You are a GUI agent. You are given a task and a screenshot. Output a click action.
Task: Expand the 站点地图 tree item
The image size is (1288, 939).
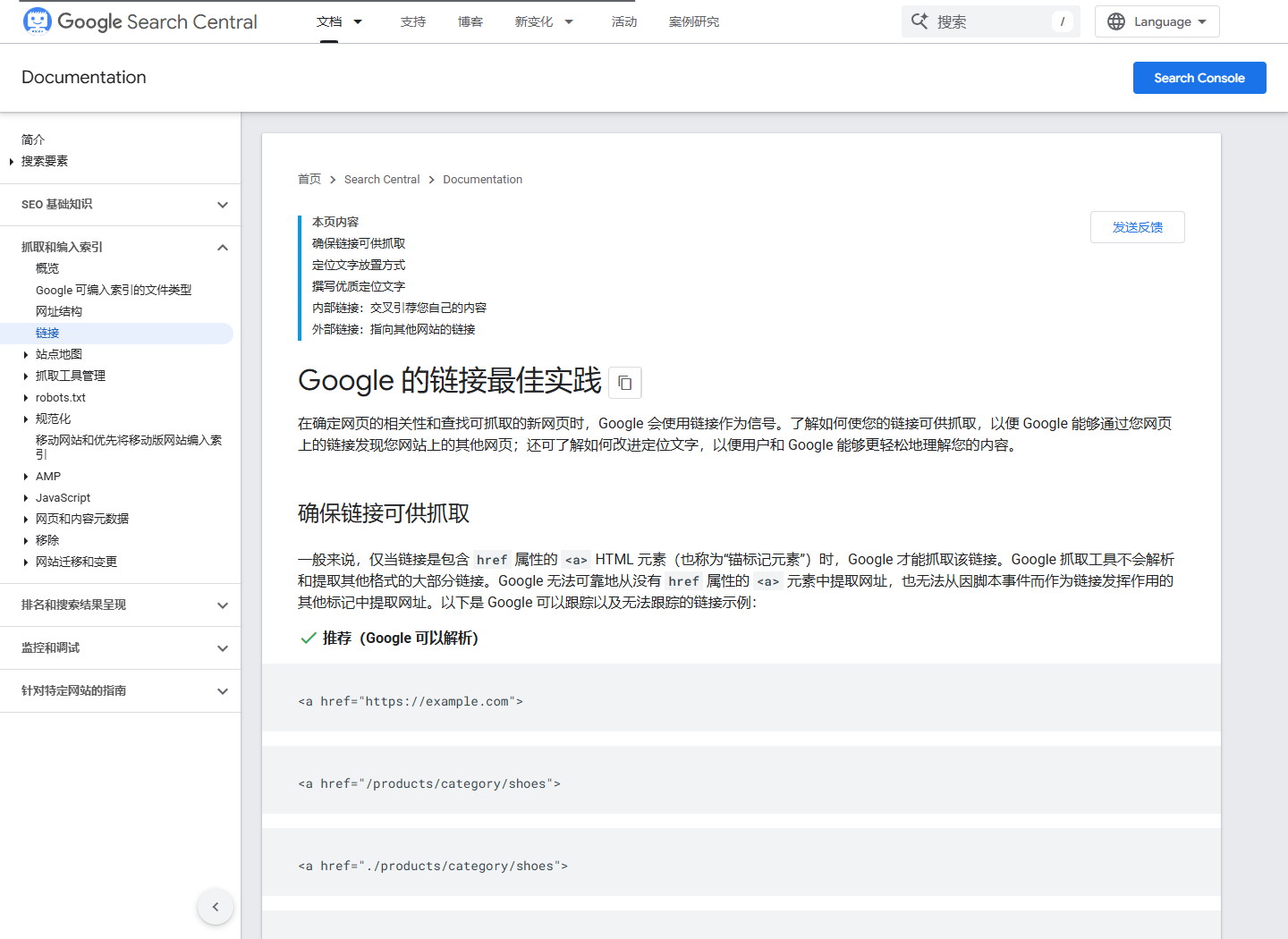click(26, 354)
